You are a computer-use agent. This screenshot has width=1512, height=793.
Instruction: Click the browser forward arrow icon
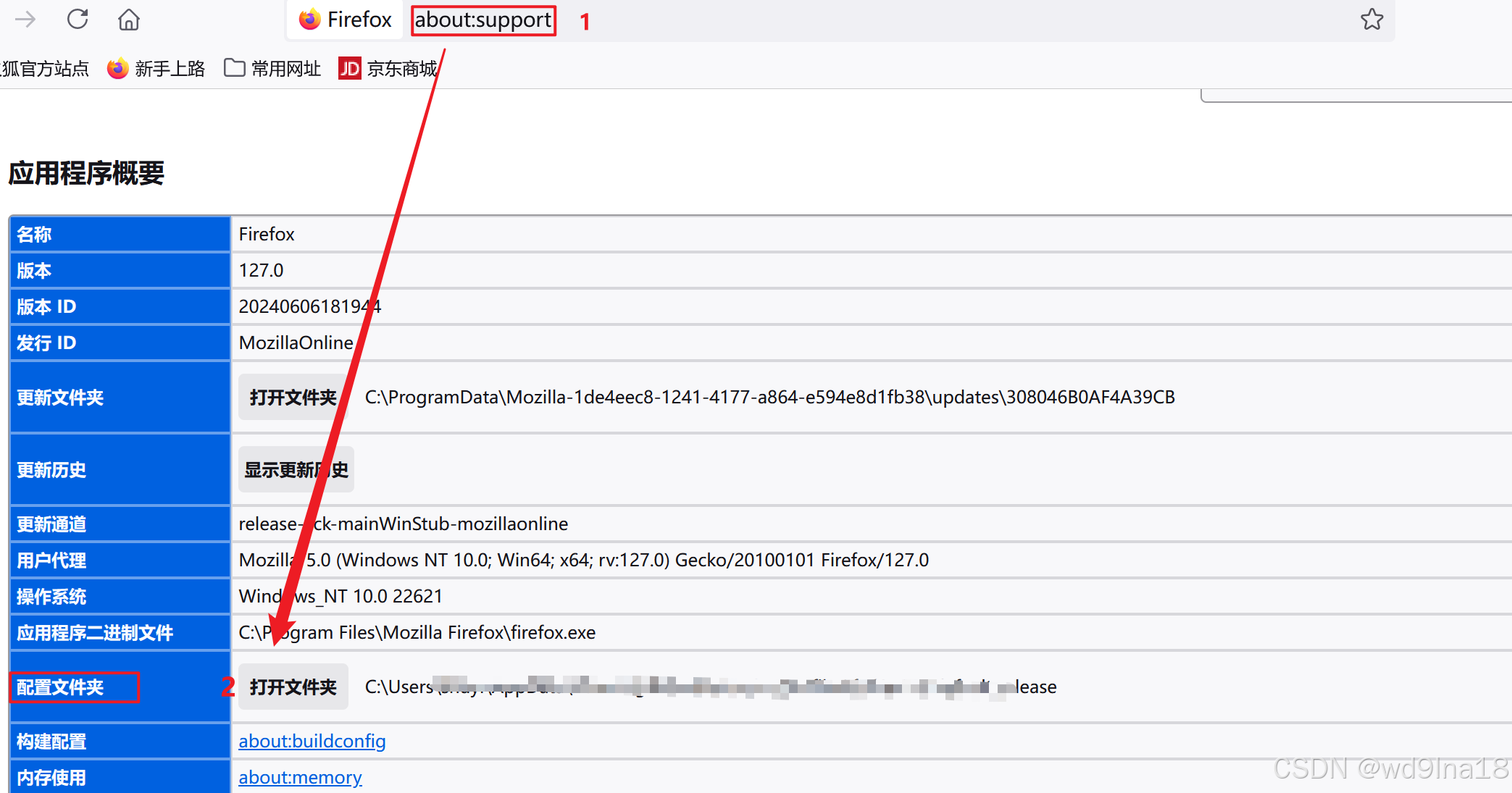[25, 20]
